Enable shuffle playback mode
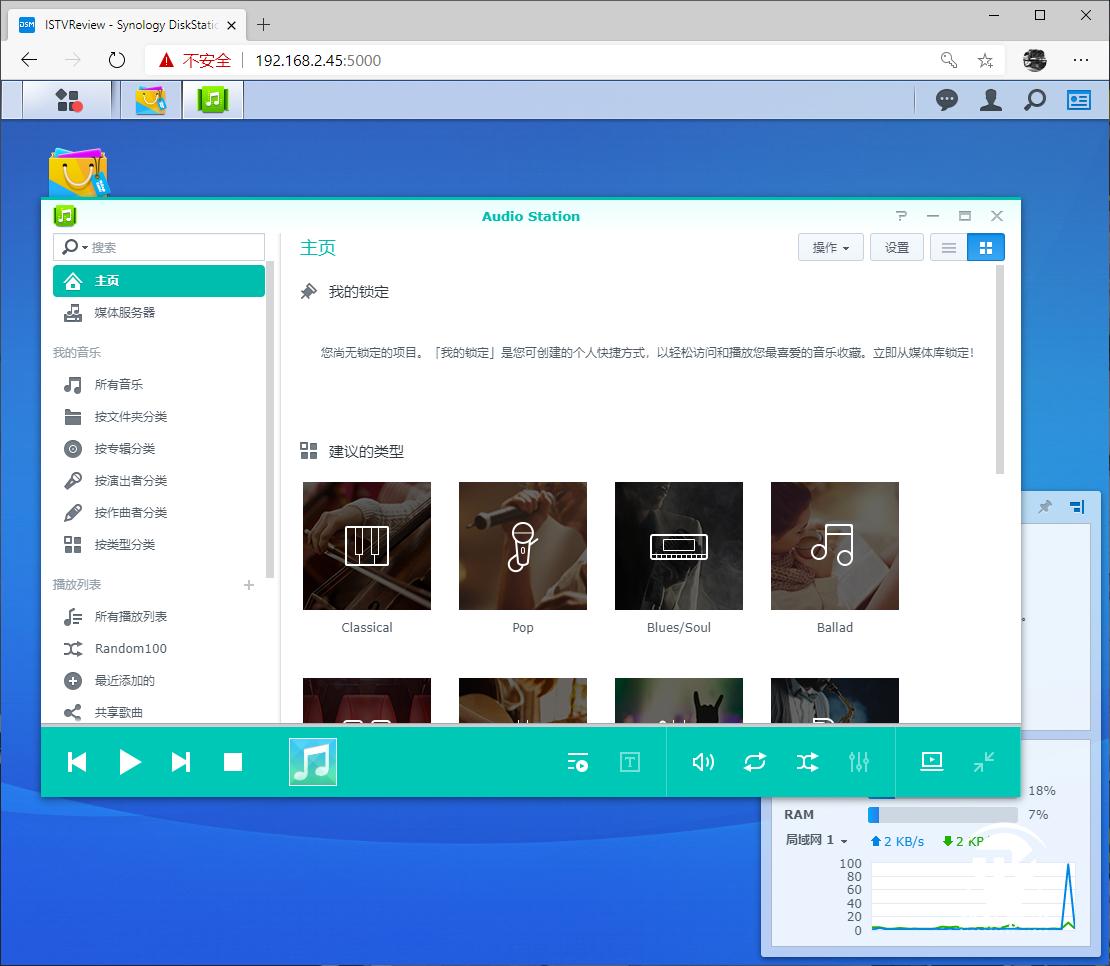 point(807,762)
